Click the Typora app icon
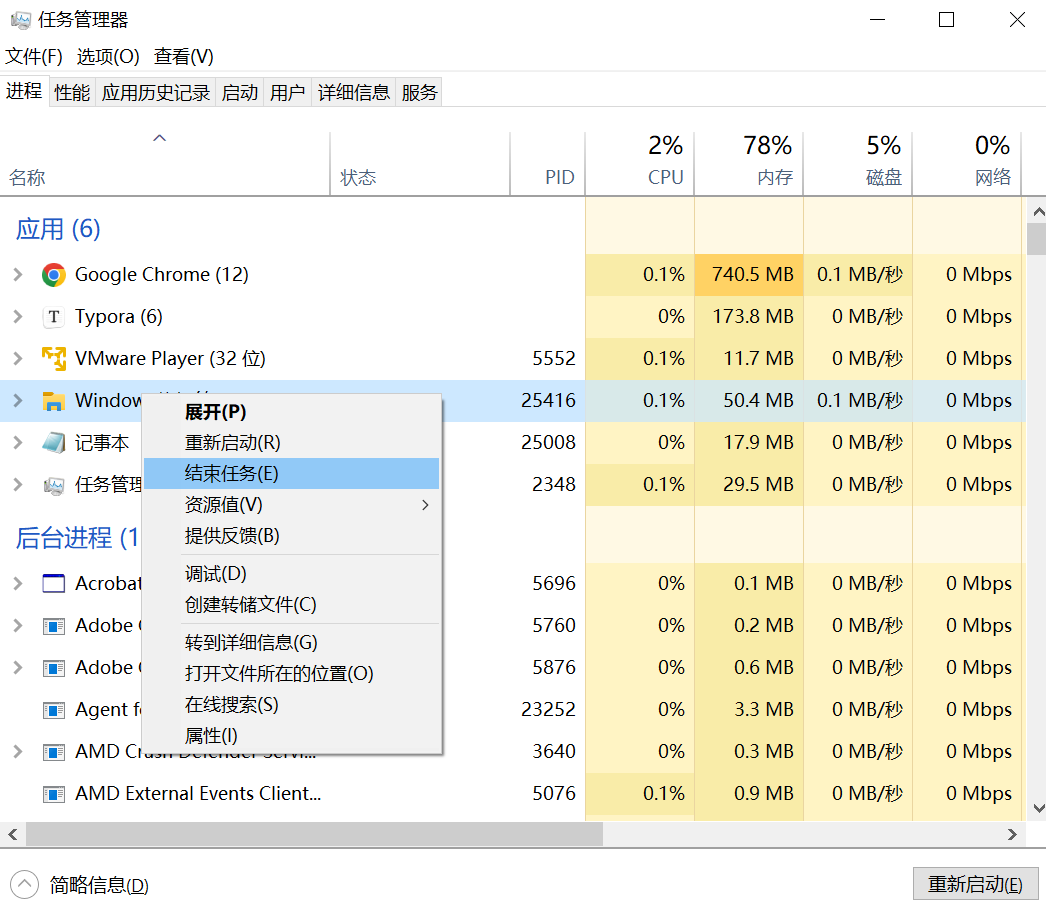1046x905 pixels. [x=53, y=317]
